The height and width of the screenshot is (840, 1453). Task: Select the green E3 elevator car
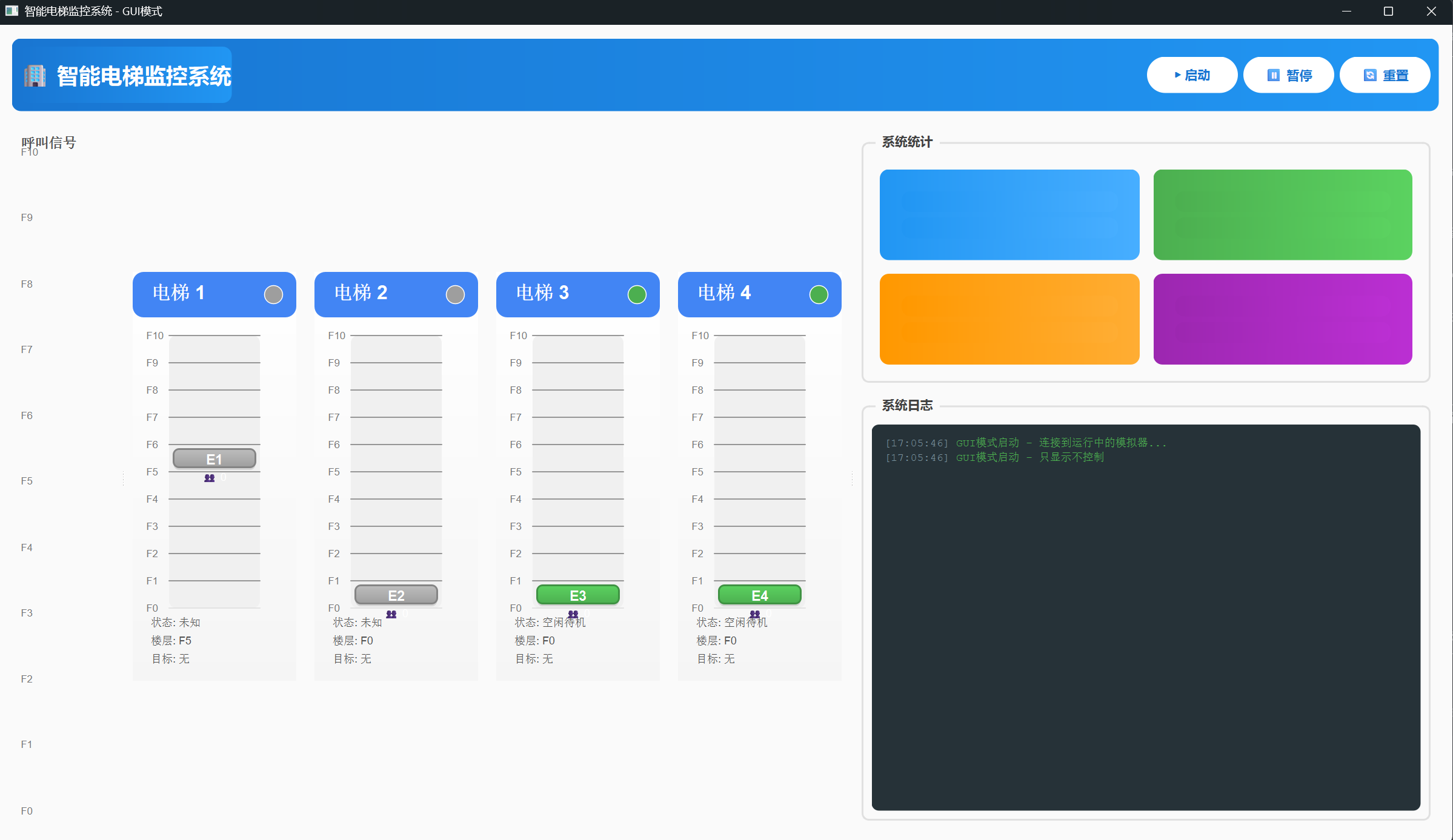[577, 595]
